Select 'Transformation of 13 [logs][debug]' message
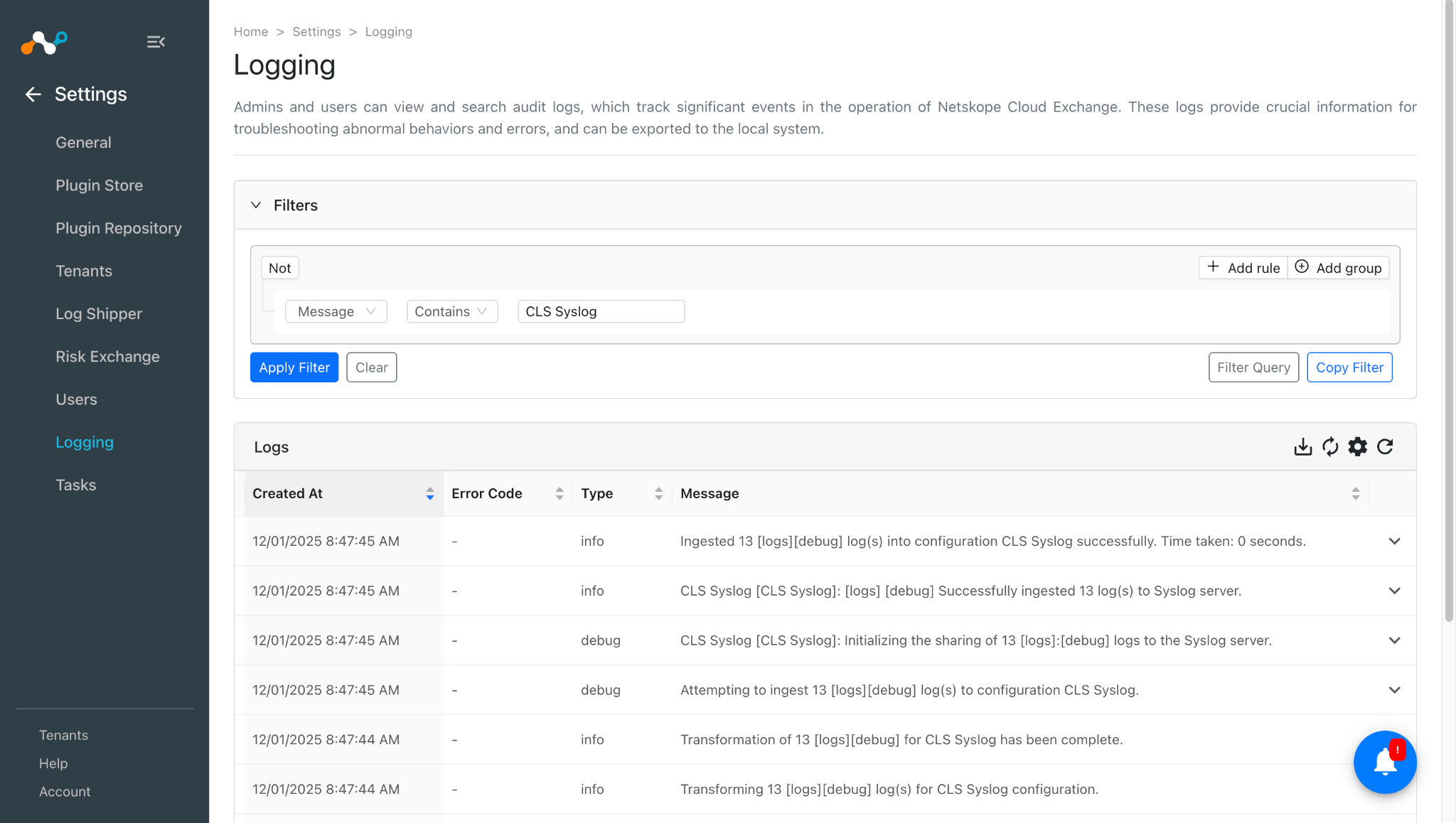1456x823 pixels. (x=901, y=739)
